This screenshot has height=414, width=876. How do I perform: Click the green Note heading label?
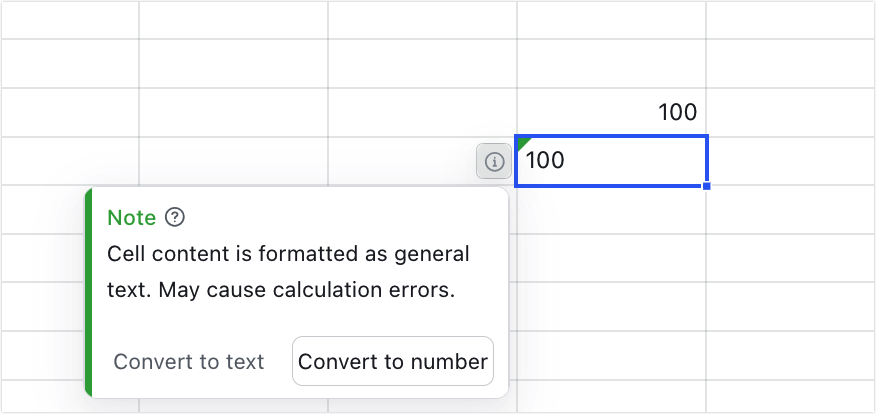click(131, 218)
